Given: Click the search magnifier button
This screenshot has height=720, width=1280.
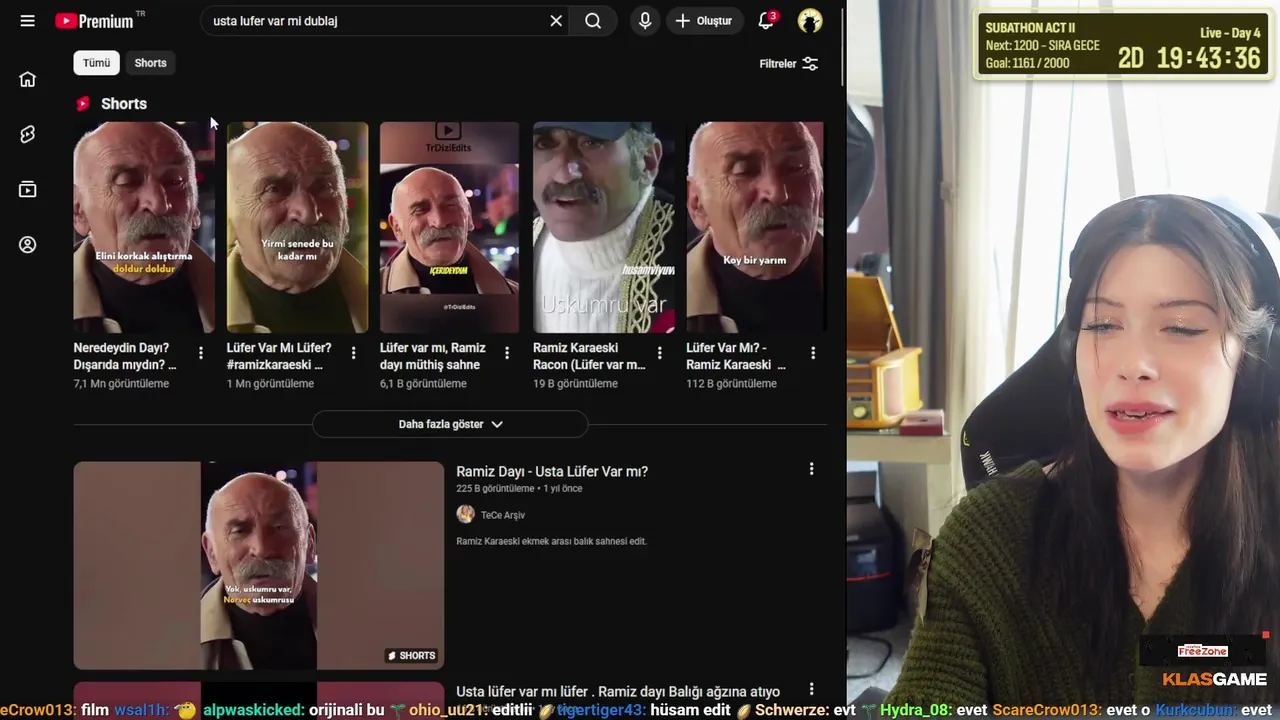Looking at the screenshot, I should pos(593,21).
